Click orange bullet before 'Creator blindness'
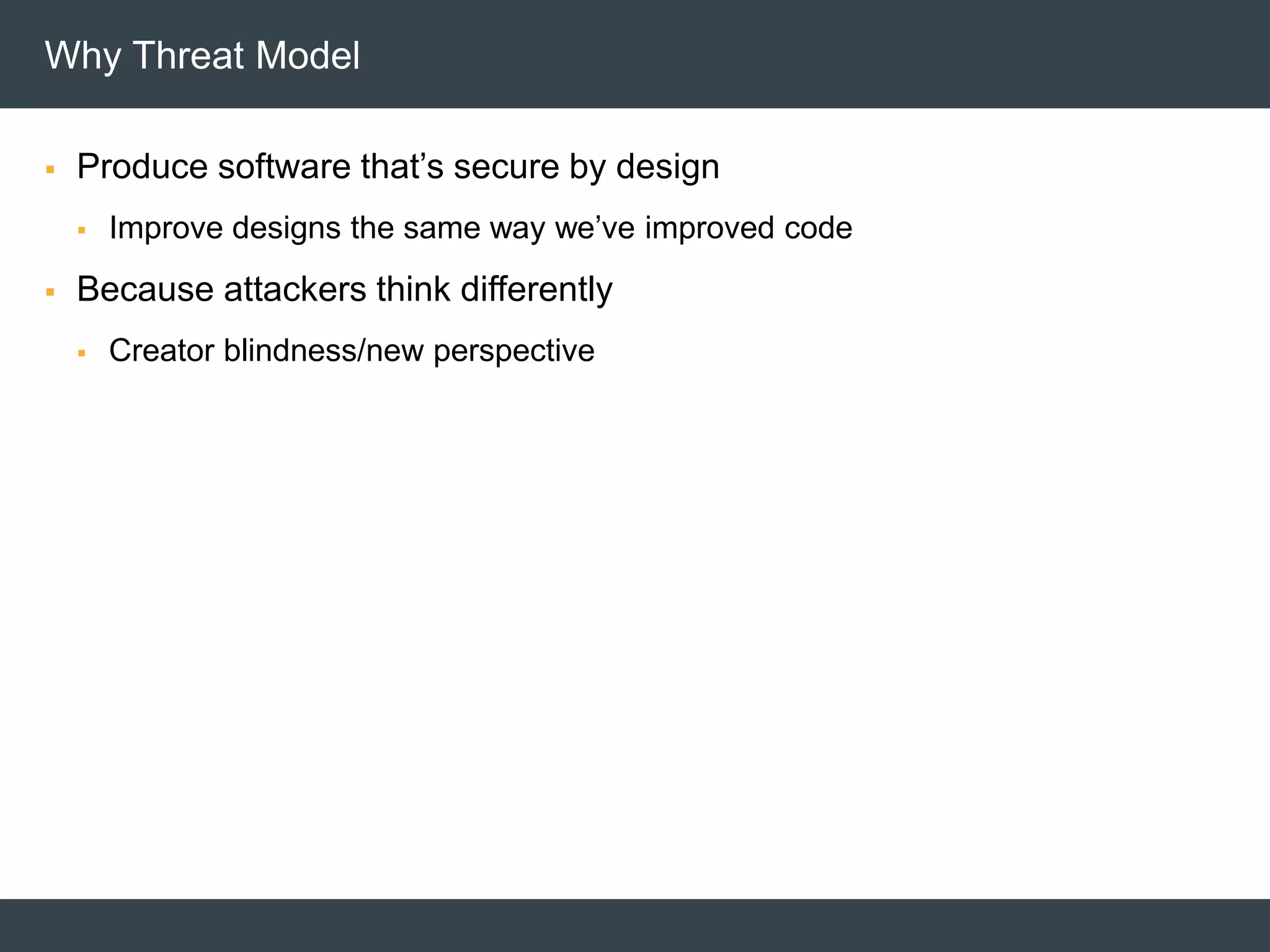This screenshot has height=952, width=1270. coord(81,353)
